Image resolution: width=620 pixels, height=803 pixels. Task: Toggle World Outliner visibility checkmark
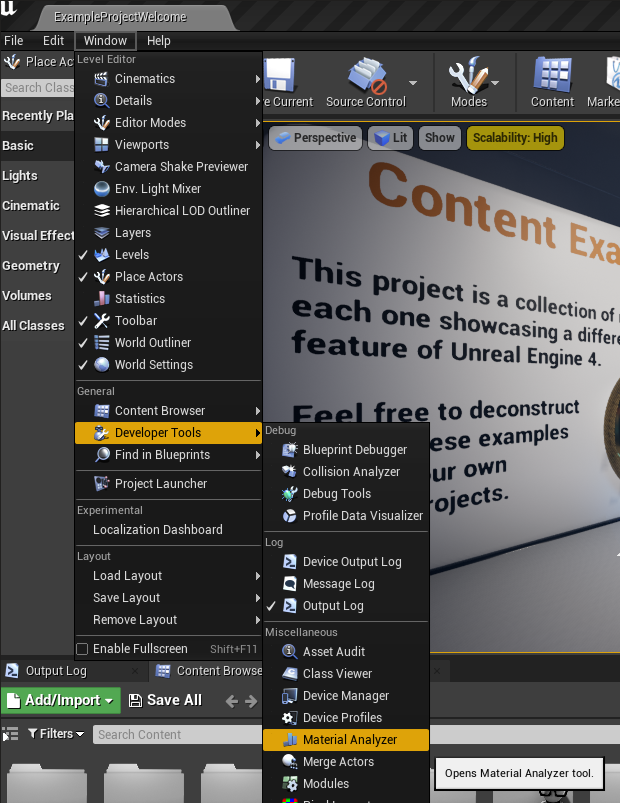pyautogui.click(x=83, y=343)
